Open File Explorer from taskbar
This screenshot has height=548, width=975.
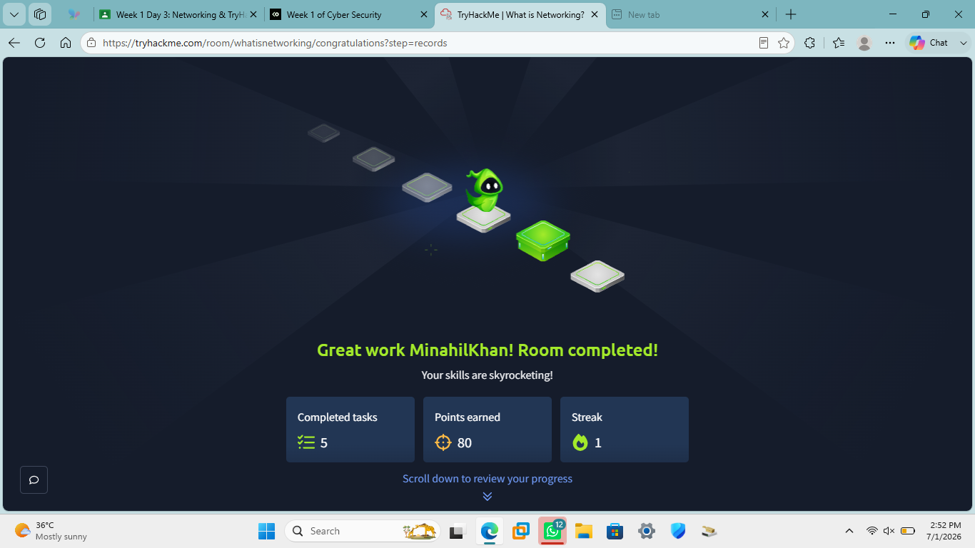tap(583, 531)
